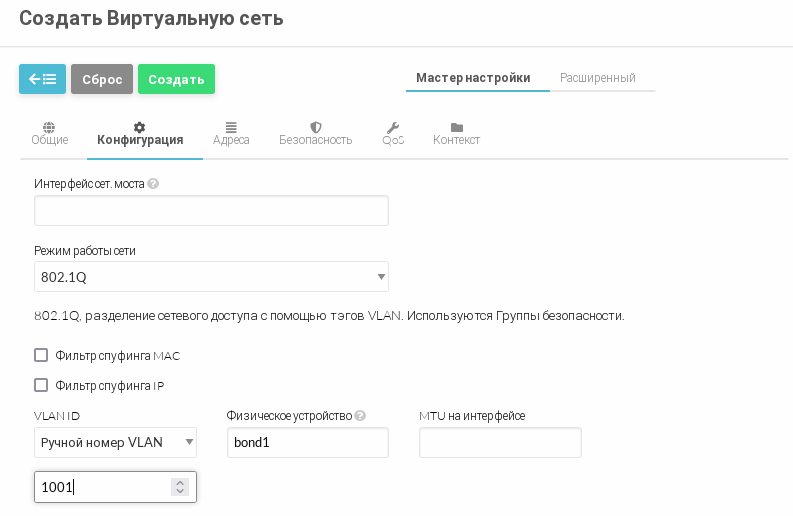Viewport: 793px width, 516px height.
Task: Click the gear icon for Конфигурация
Action: 140,127
